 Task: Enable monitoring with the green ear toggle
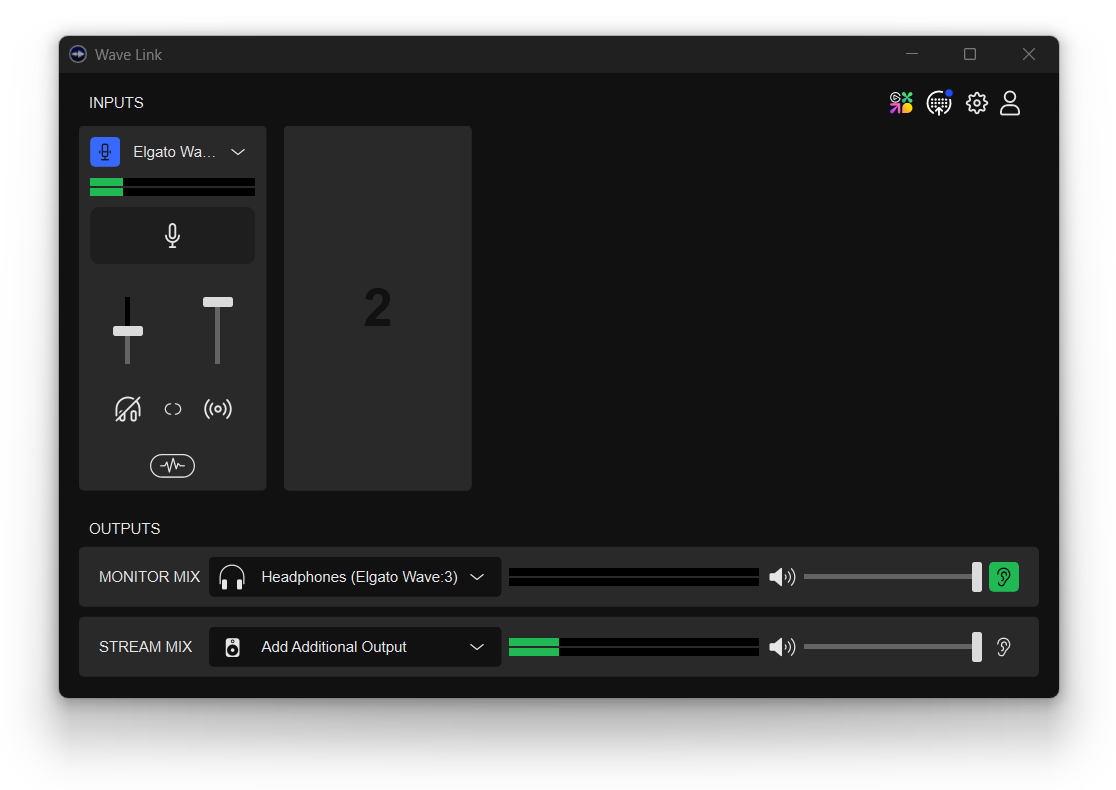point(1003,576)
